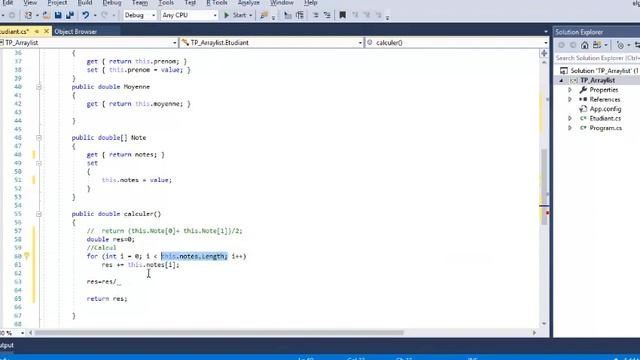Image resolution: width=640 pixels, height=360 pixels.
Task: Uncomment the selected lines icon
Action: point(327,15)
